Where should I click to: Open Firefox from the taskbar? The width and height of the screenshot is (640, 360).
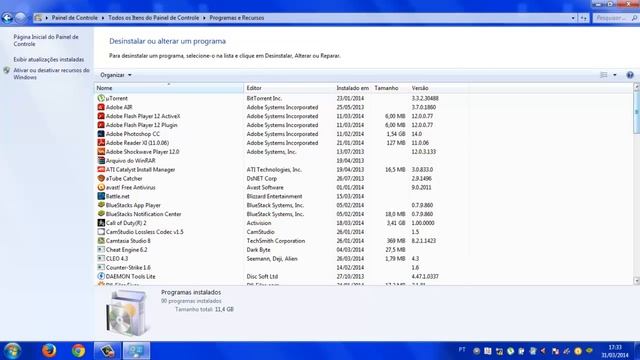(49, 351)
